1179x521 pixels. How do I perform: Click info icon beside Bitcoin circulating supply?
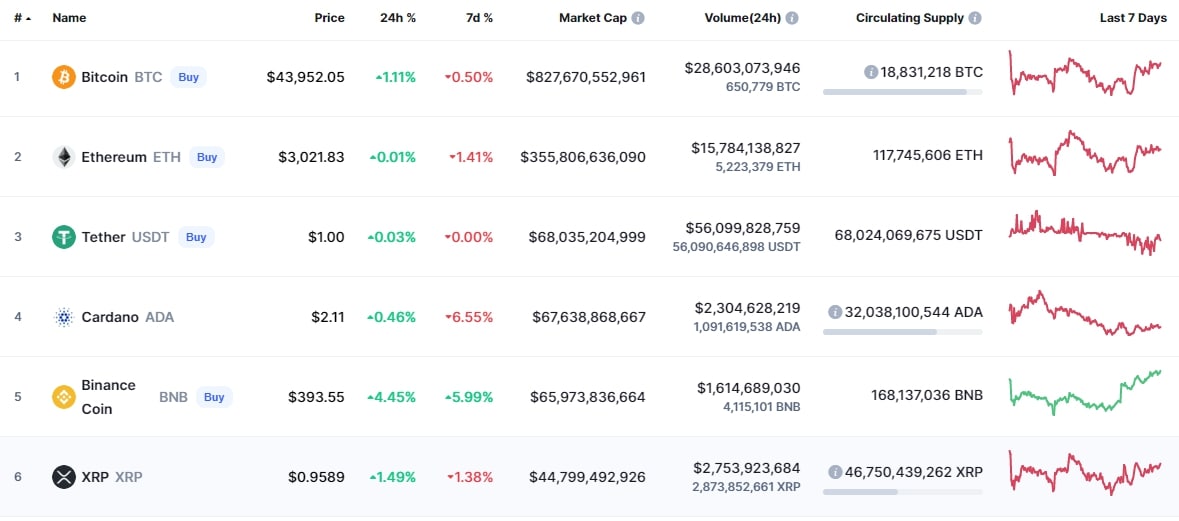(x=871, y=72)
